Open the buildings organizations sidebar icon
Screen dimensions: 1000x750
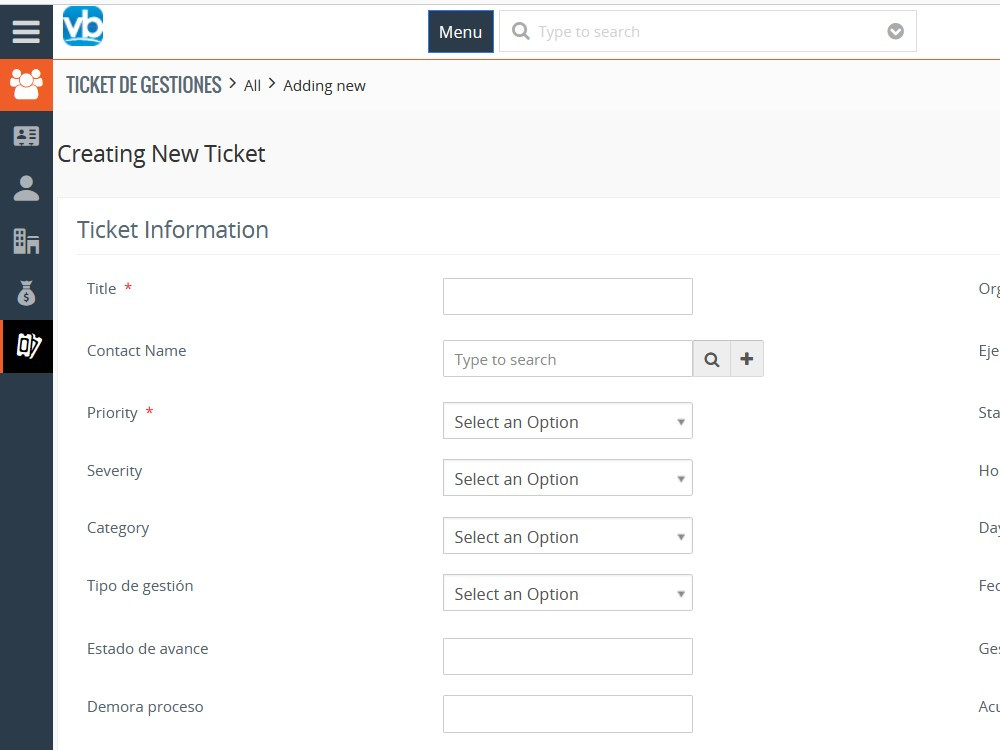[26, 241]
